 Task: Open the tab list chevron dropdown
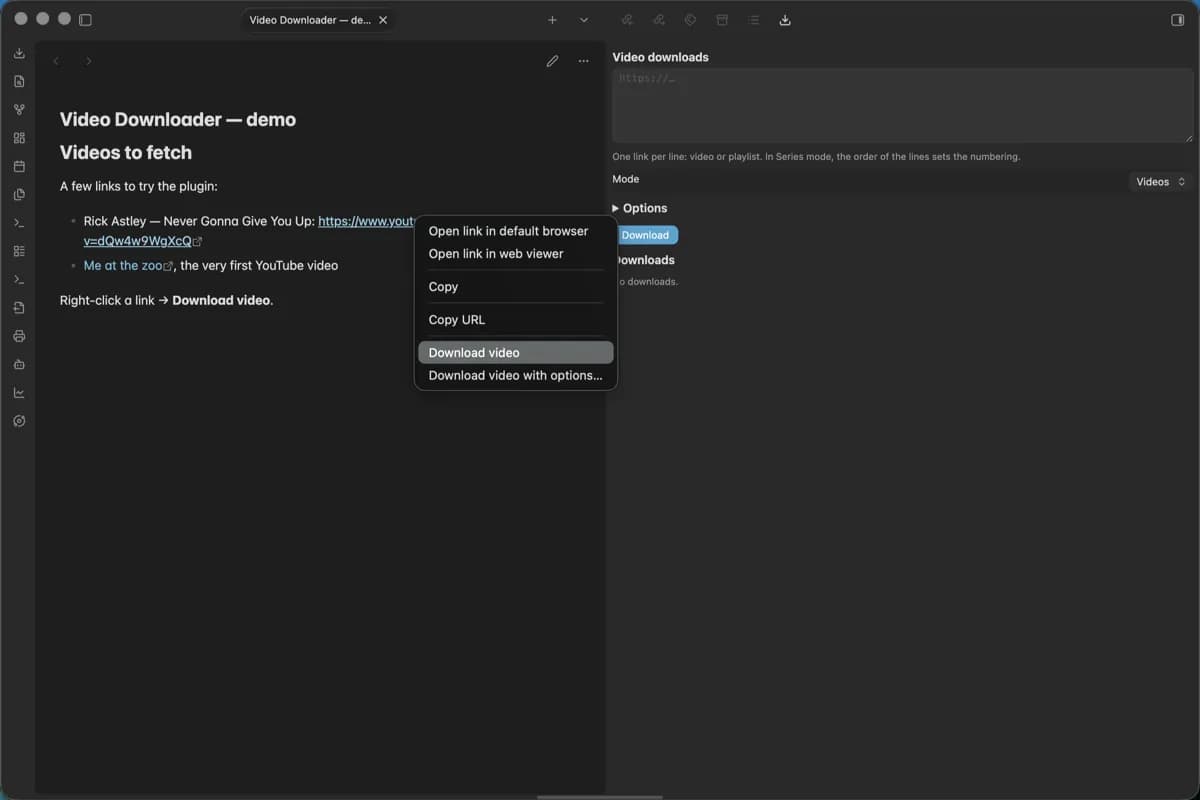point(584,20)
